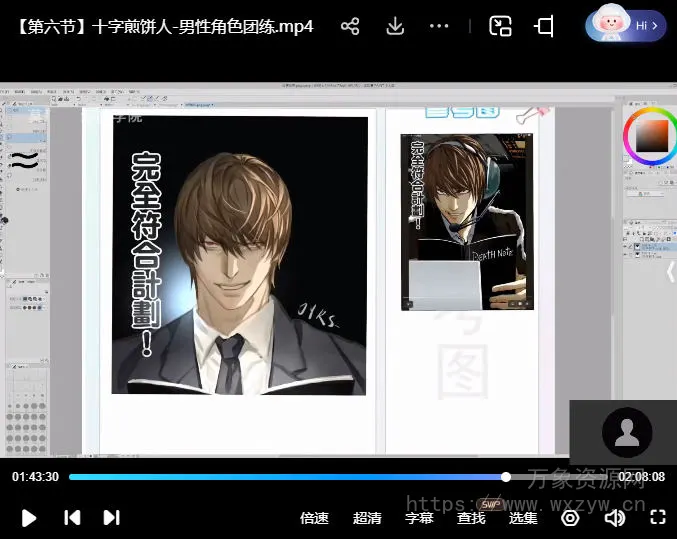Skip to the previous video
This screenshot has width=677, height=539.
point(72,517)
